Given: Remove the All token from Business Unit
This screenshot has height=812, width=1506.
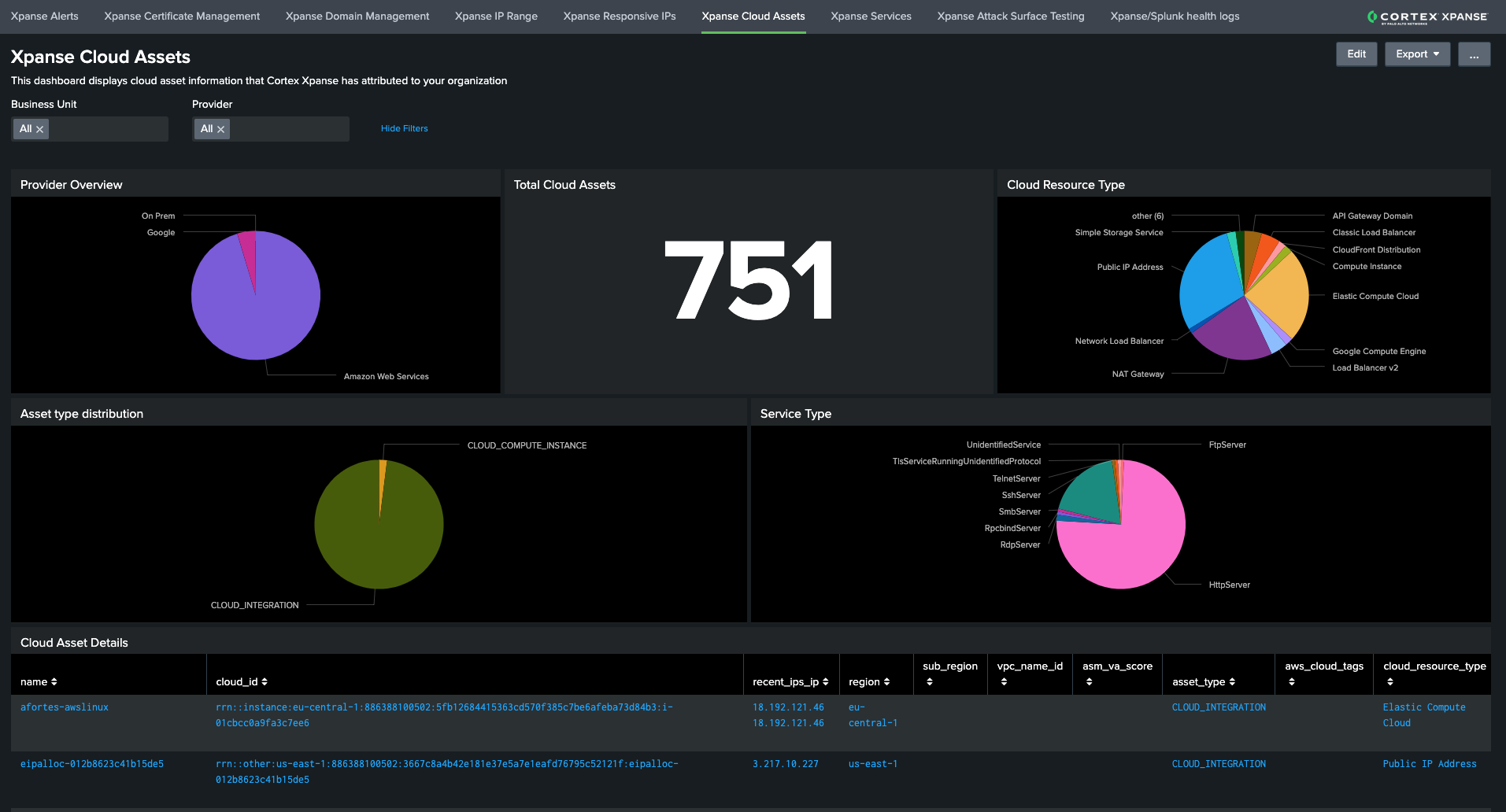Looking at the screenshot, I should (x=39, y=129).
